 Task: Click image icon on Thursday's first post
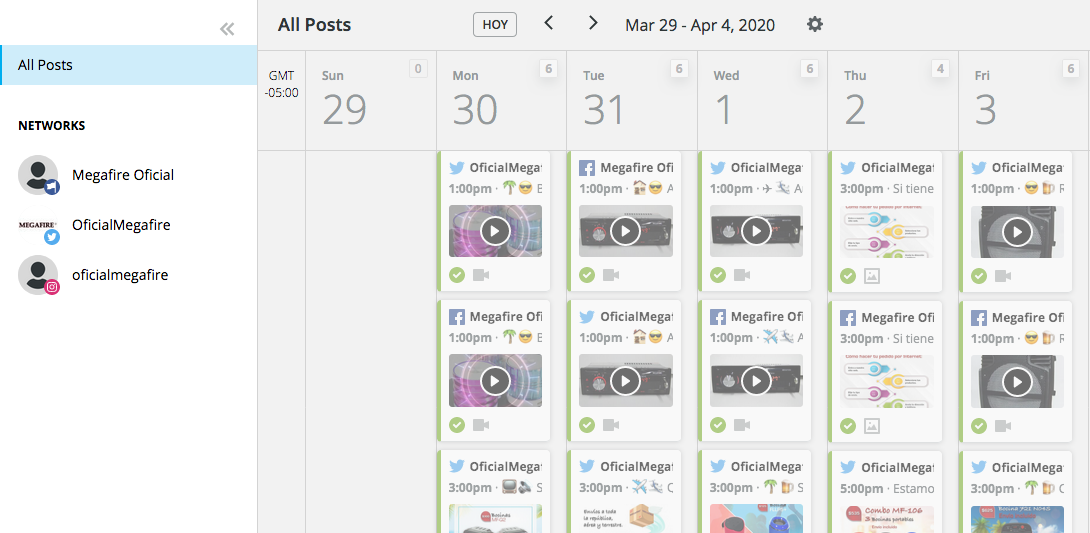pos(872,276)
